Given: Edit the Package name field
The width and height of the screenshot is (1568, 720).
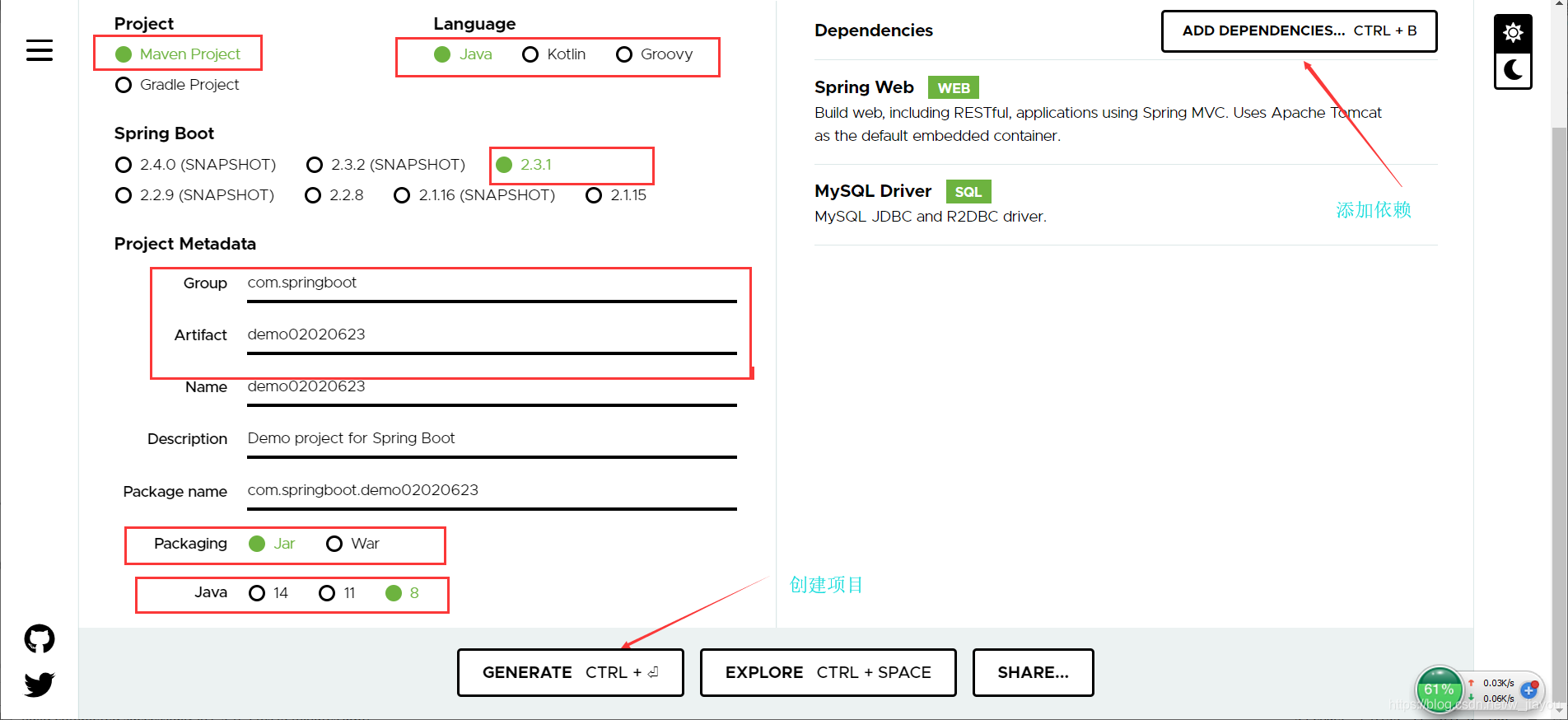Looking at the screenshot, I should [x=492, y=491].
